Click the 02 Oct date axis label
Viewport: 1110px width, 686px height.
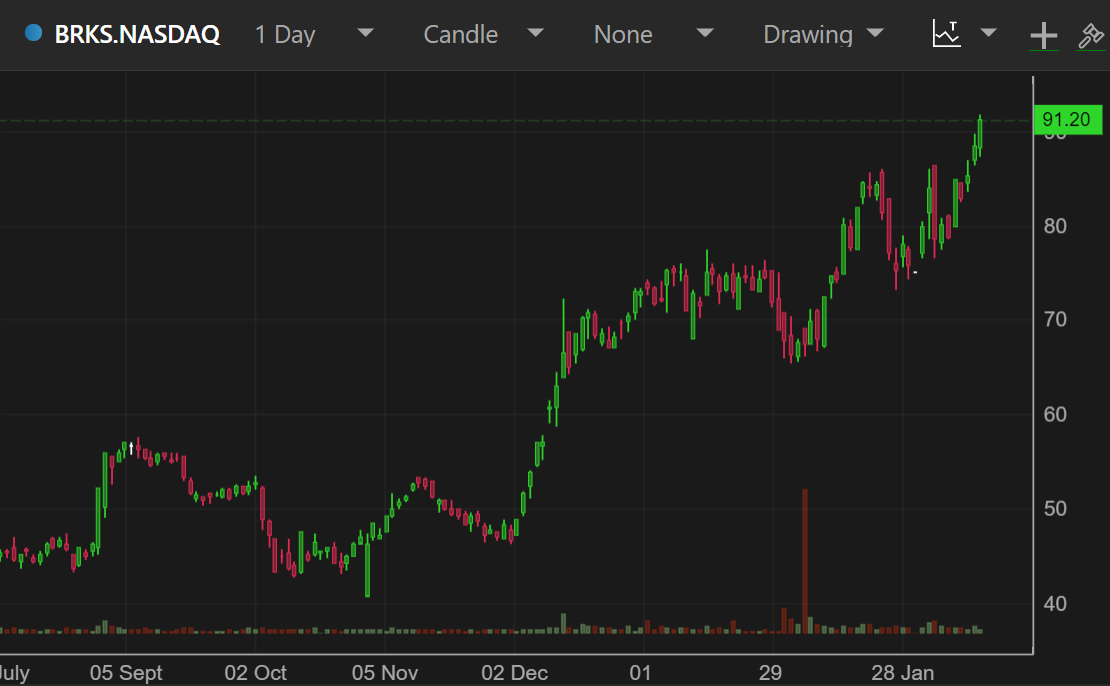255,672
